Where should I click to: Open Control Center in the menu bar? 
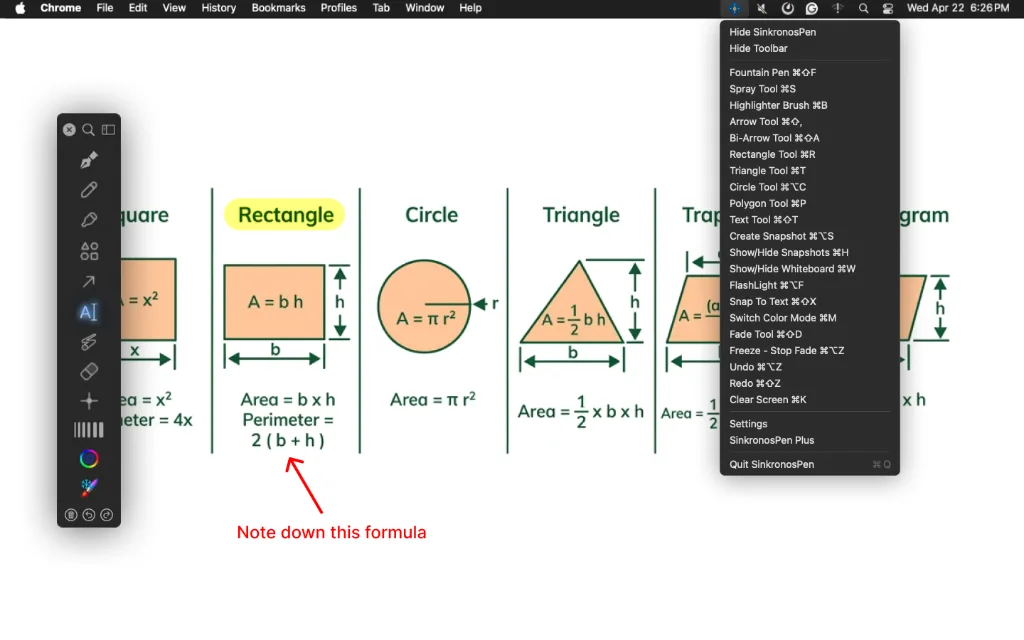(x=888, y=8)
